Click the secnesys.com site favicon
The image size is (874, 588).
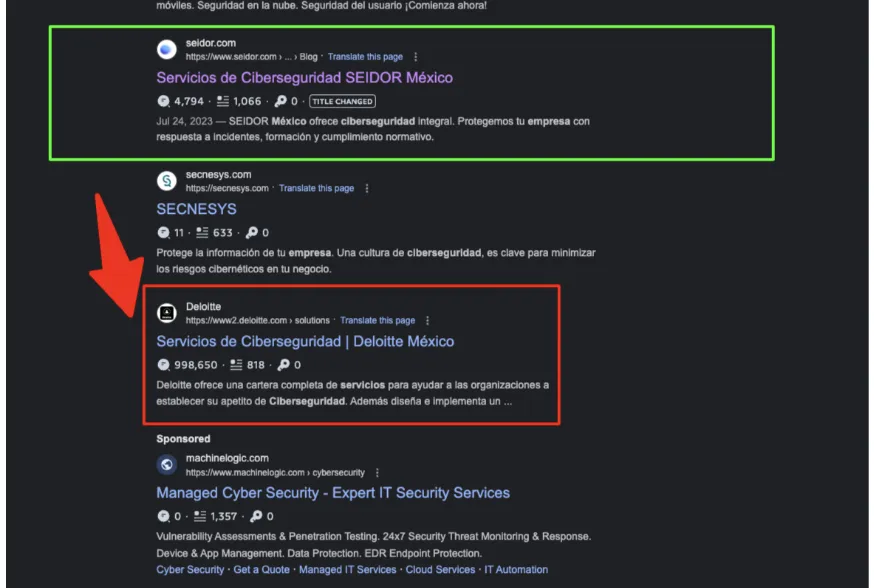click(x=167, y=181)
